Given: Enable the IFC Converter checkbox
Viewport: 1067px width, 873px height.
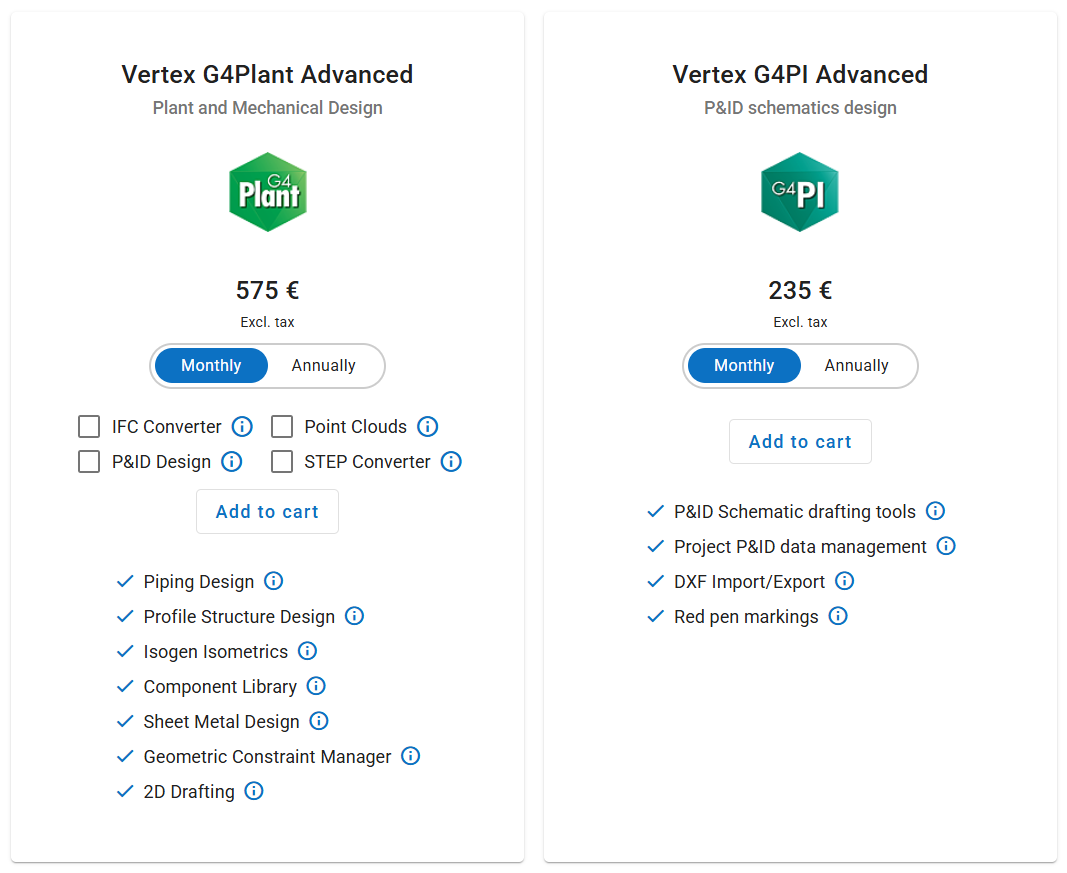Looking at the screenshot, I should coord(89,427).
